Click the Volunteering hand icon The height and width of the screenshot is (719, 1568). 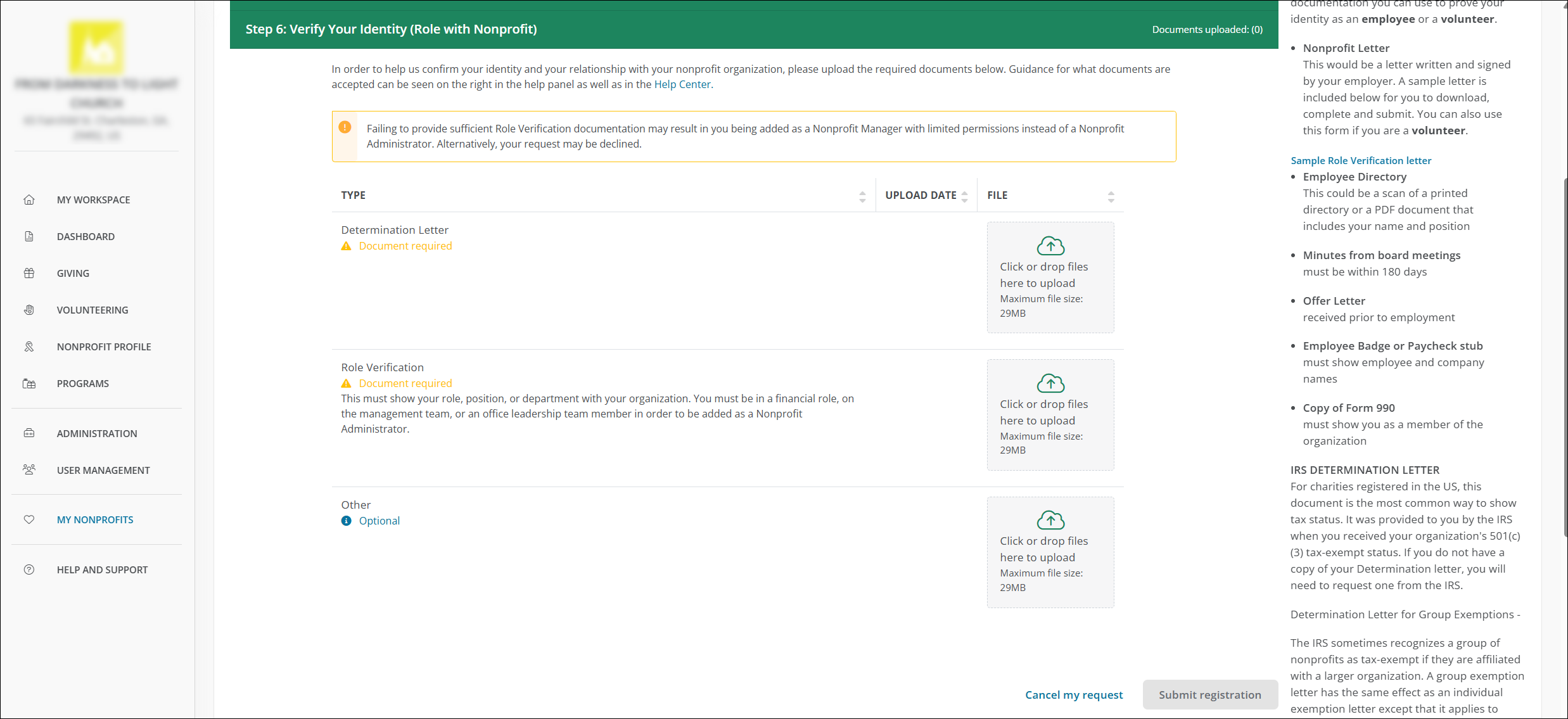(29, 310)
